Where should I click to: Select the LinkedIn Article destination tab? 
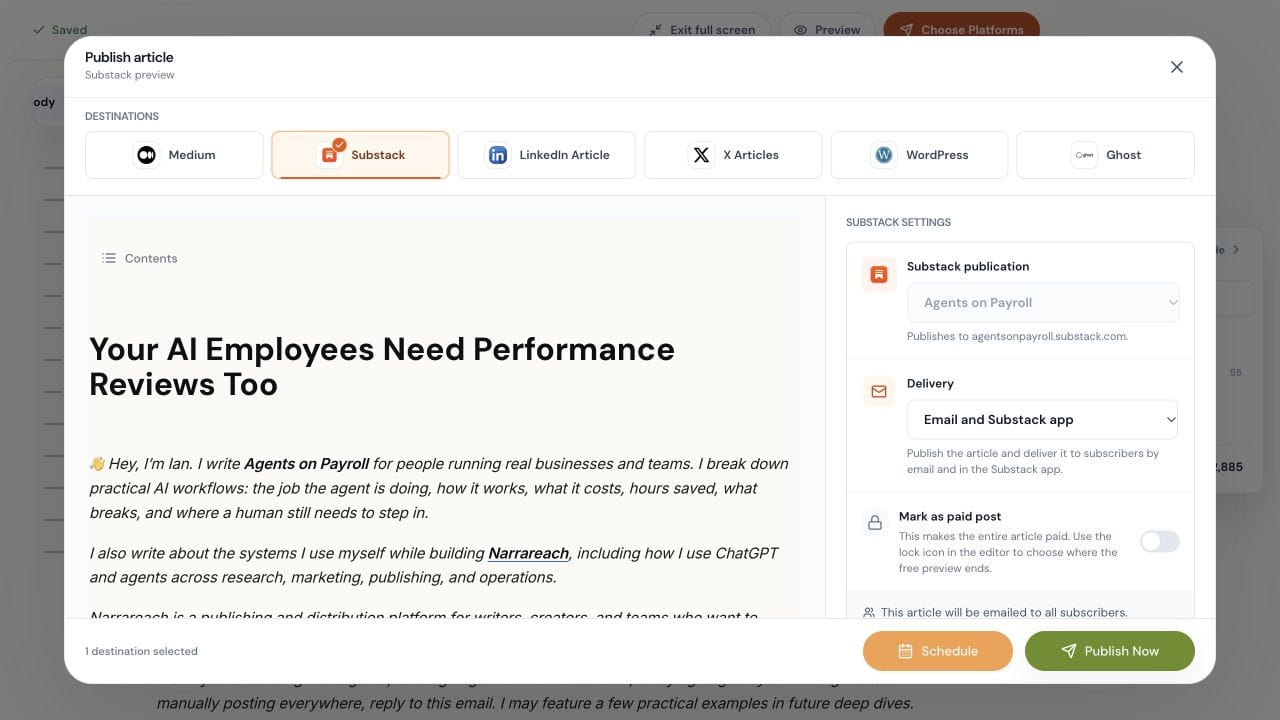(x=547, y=155)
